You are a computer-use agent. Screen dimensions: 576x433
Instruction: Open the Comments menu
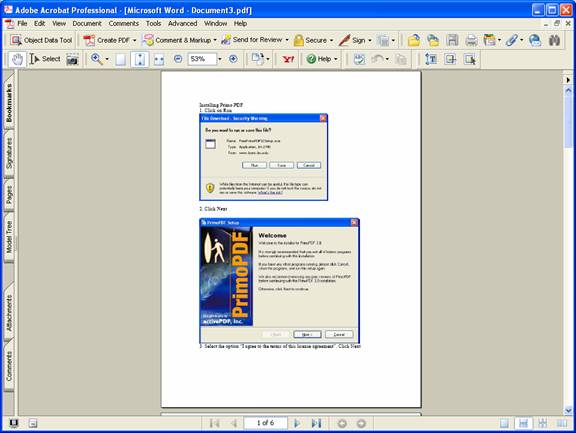(124, 24)
